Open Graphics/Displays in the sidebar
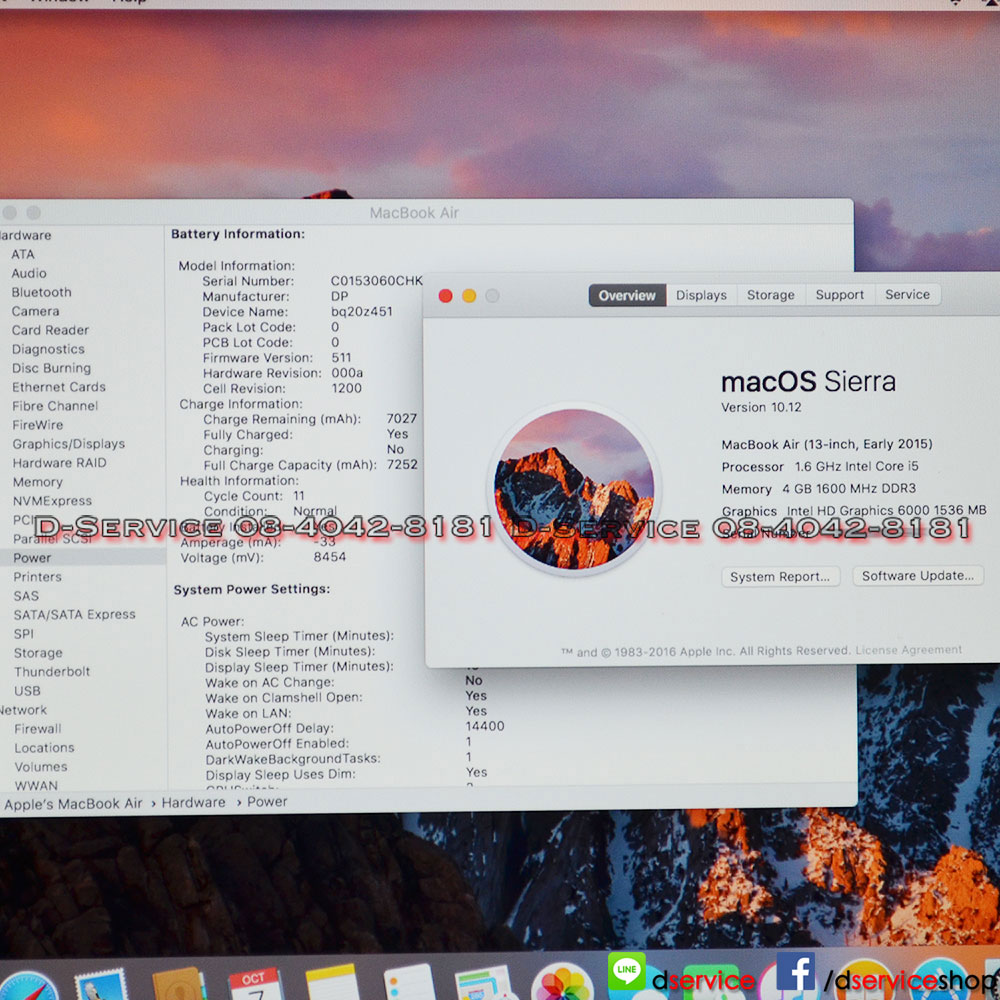 point(69,444)
